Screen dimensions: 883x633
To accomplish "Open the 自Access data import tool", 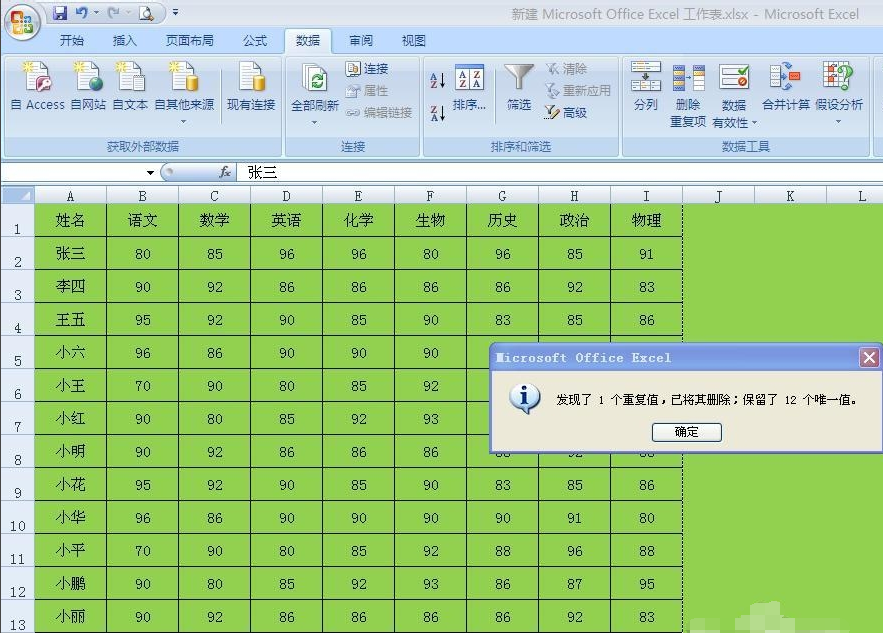I will point(37,87).
